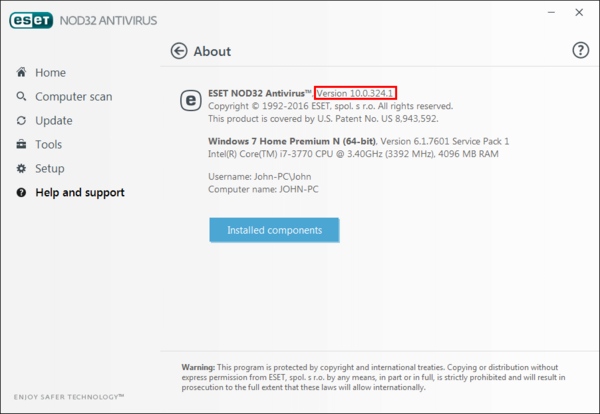Click the ESET 'e' product icon
600x414 pixels.
pyautogui.click(x=191, y=100)
